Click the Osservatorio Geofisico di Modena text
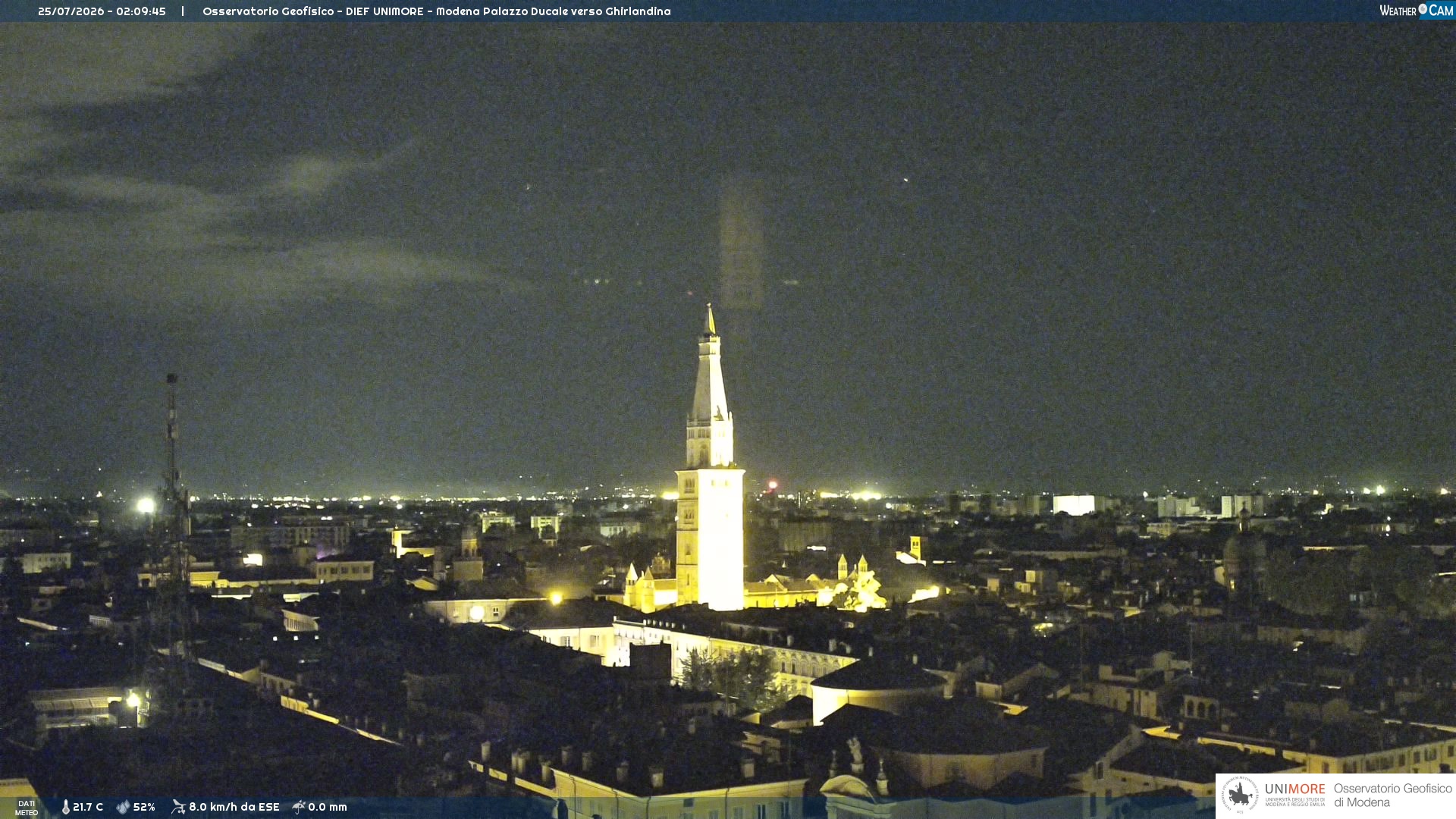Viewport: 1456px width, 819px height. tap(1392, 795)
